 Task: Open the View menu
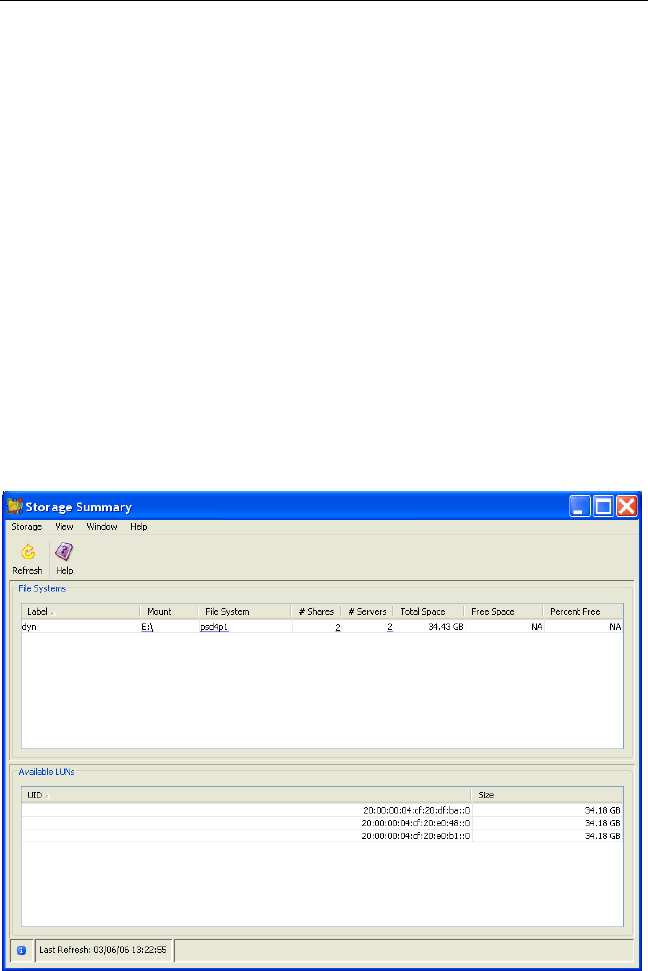coord(64,526)
